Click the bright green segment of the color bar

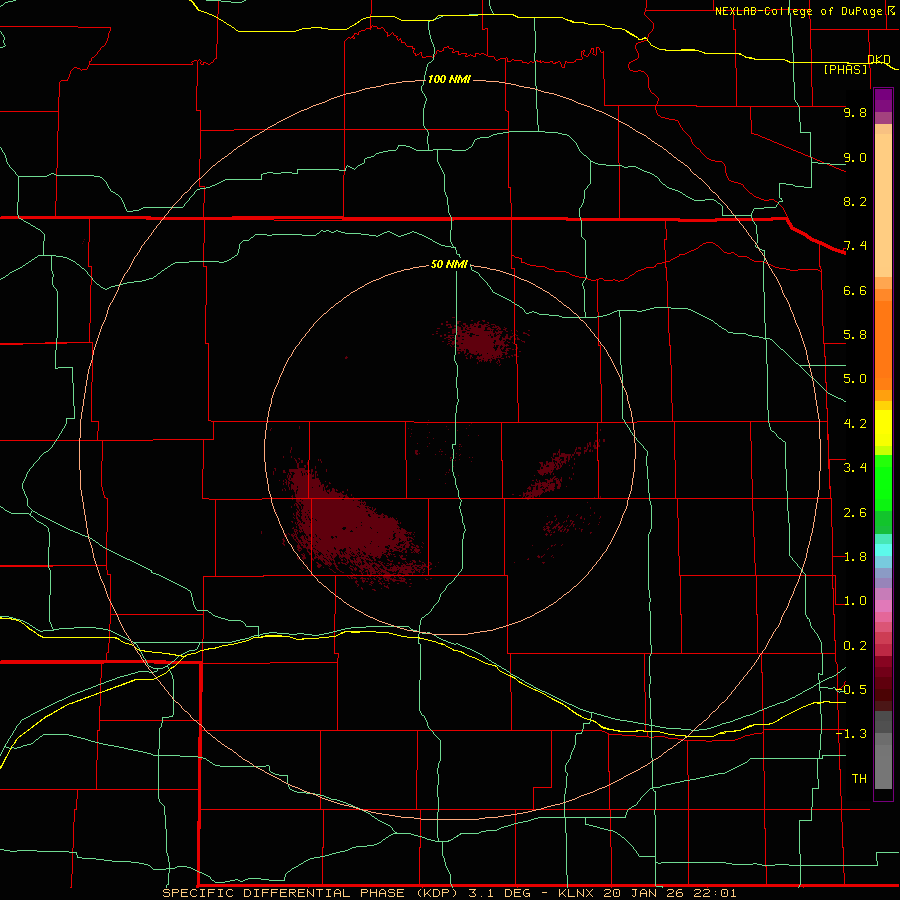tap(883, 482)
